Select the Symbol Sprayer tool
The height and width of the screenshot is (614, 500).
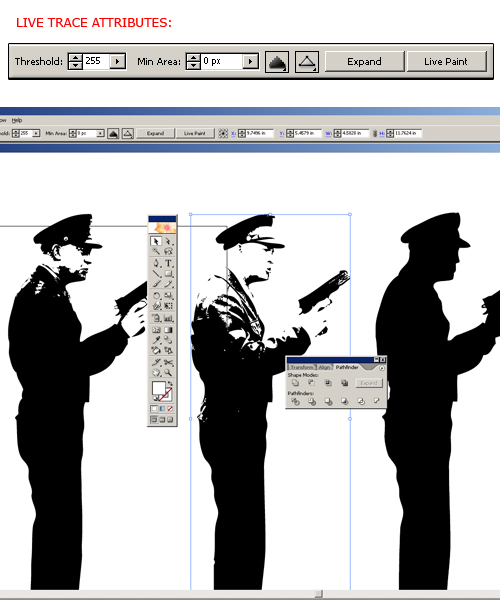click(157, 318)
